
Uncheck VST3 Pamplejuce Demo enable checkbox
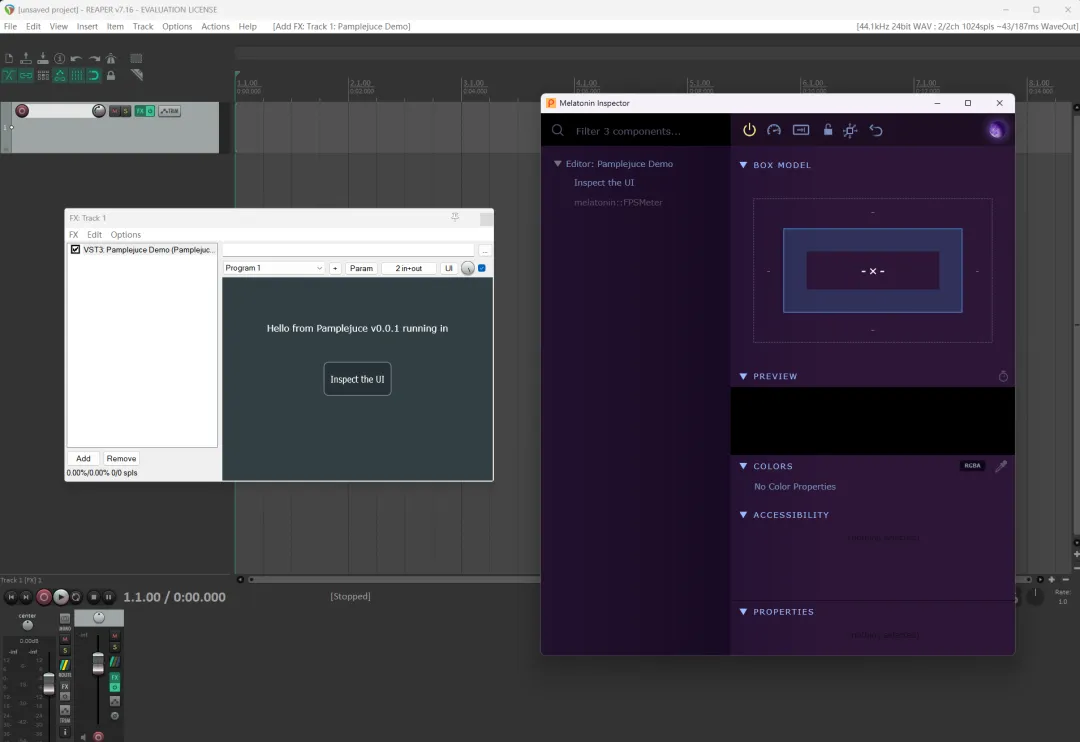coord(75,249)
